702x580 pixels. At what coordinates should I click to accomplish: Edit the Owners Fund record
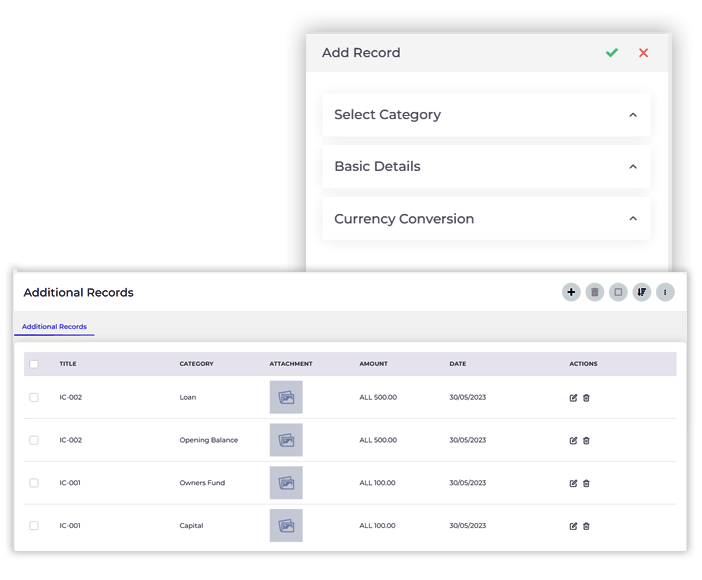573,483
